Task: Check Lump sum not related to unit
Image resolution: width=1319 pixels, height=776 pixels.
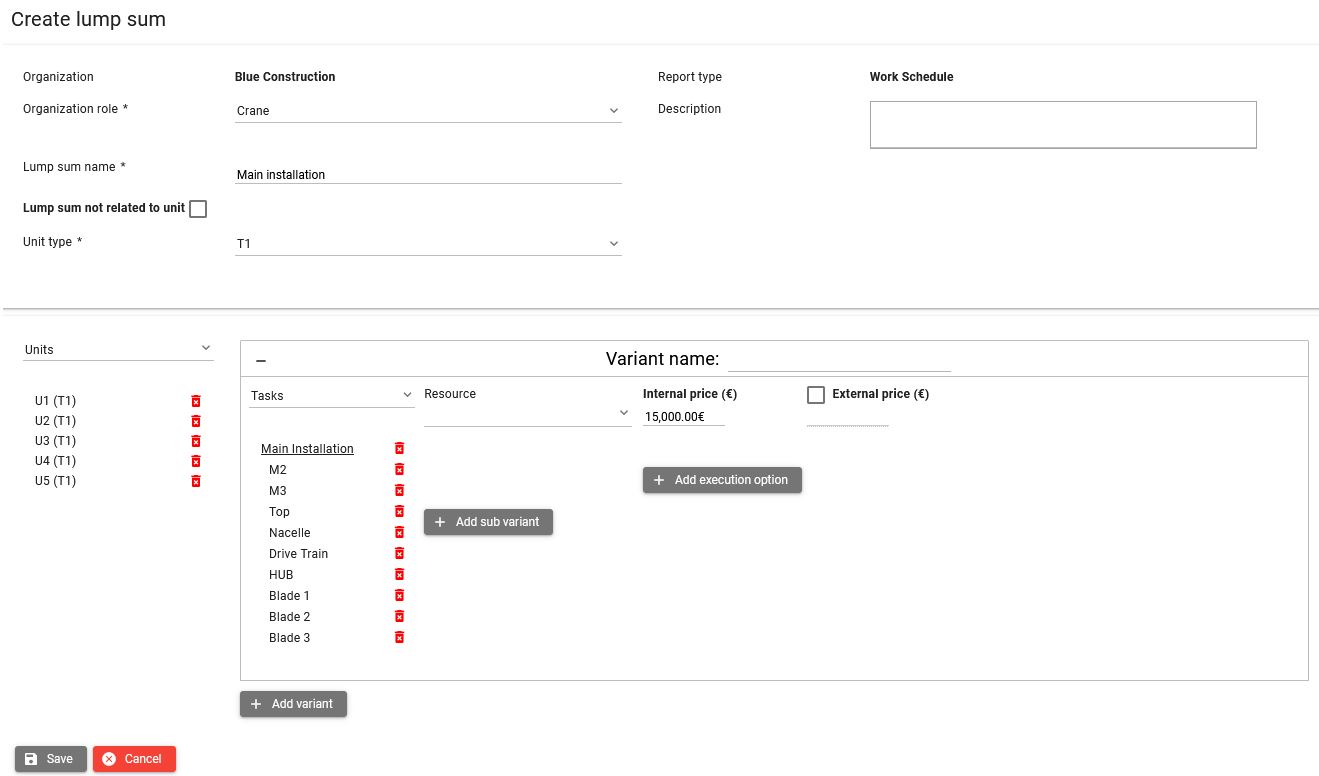Action: click(198, 209)
